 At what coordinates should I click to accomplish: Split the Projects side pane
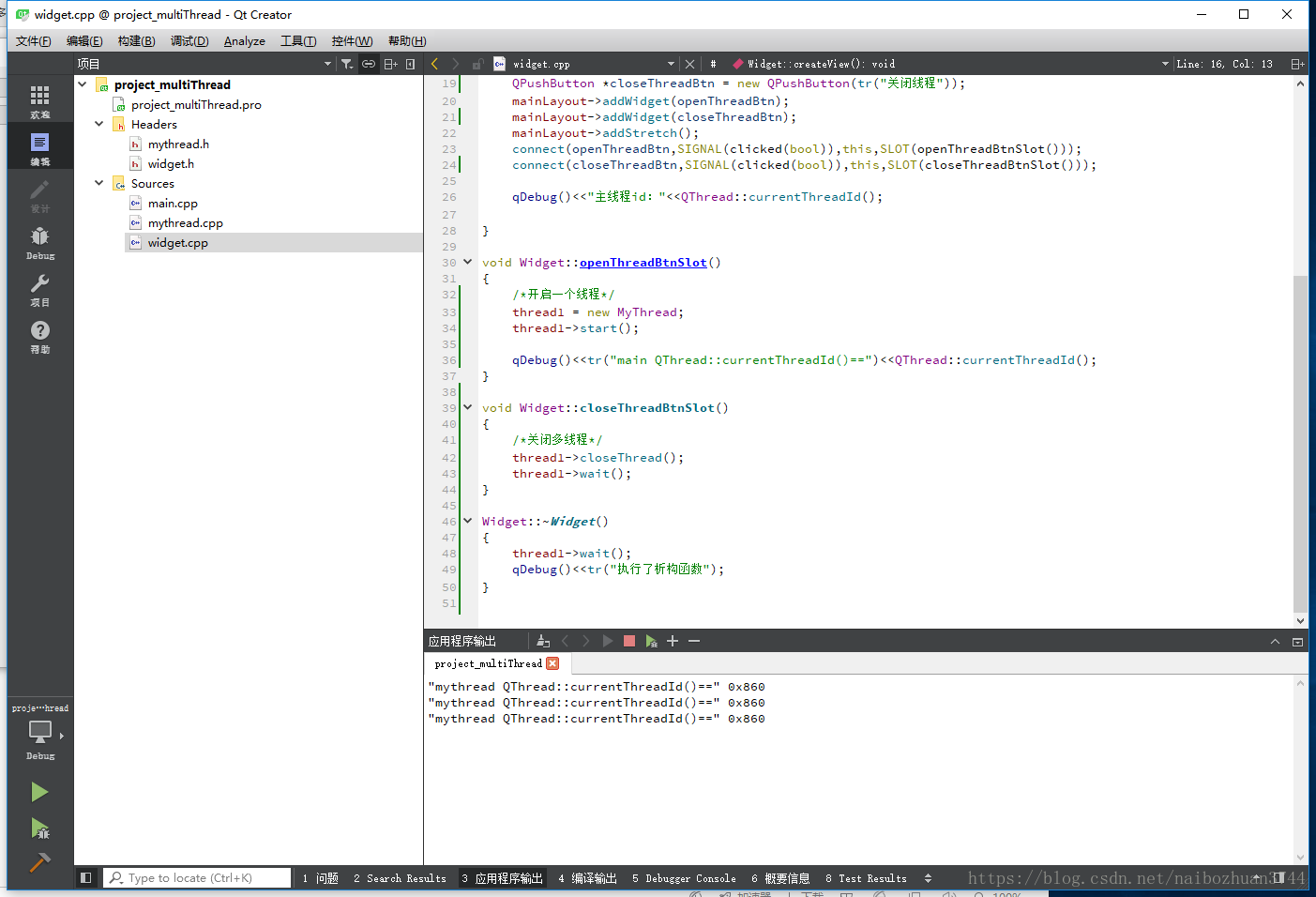[391, 64]
